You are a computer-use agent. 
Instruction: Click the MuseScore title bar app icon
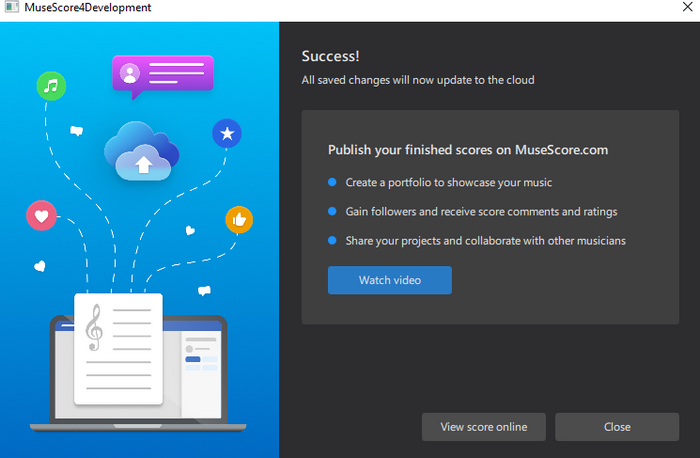[10, 8]
